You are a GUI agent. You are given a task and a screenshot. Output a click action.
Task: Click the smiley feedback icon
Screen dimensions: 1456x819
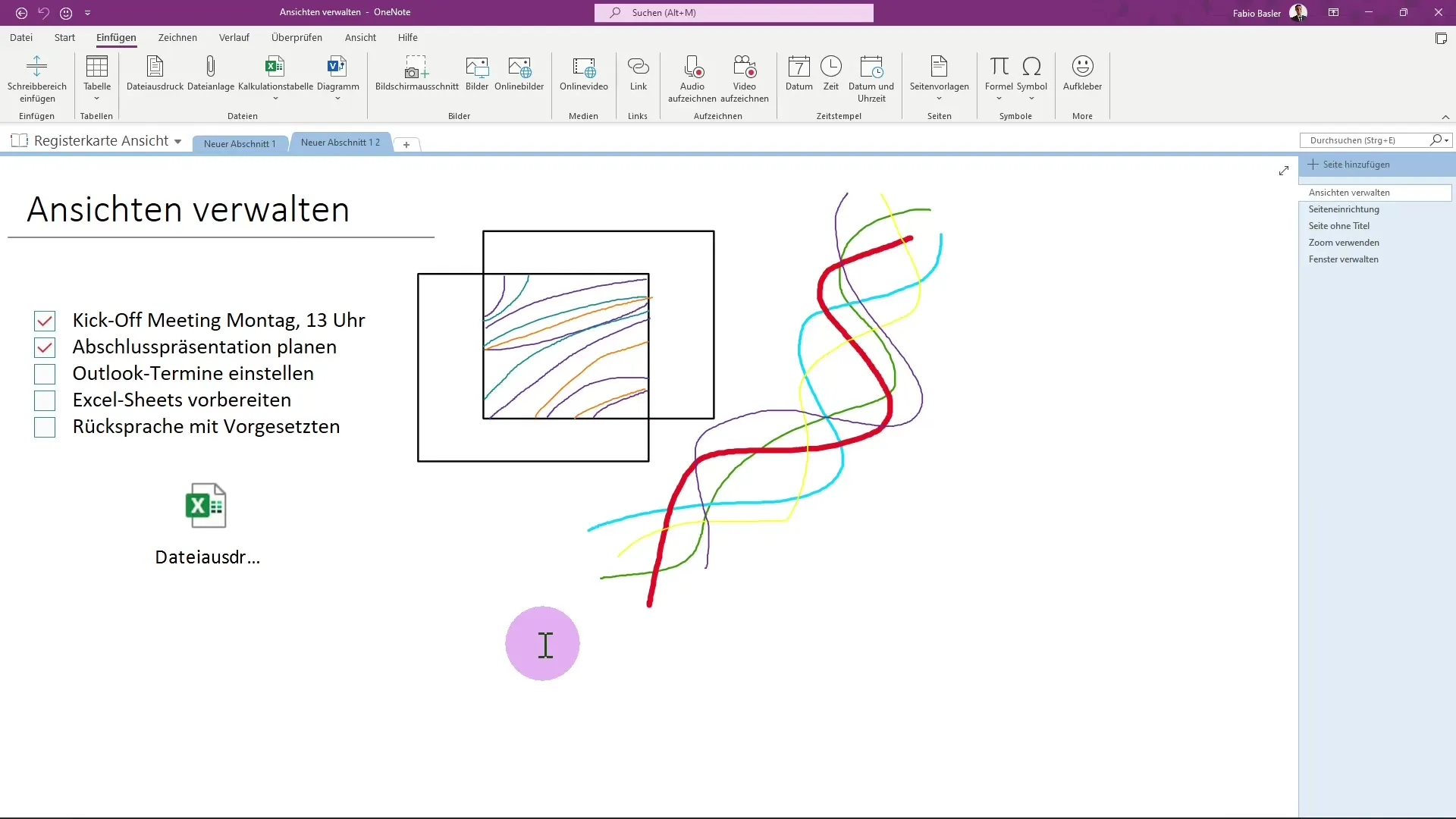(66, 13)
